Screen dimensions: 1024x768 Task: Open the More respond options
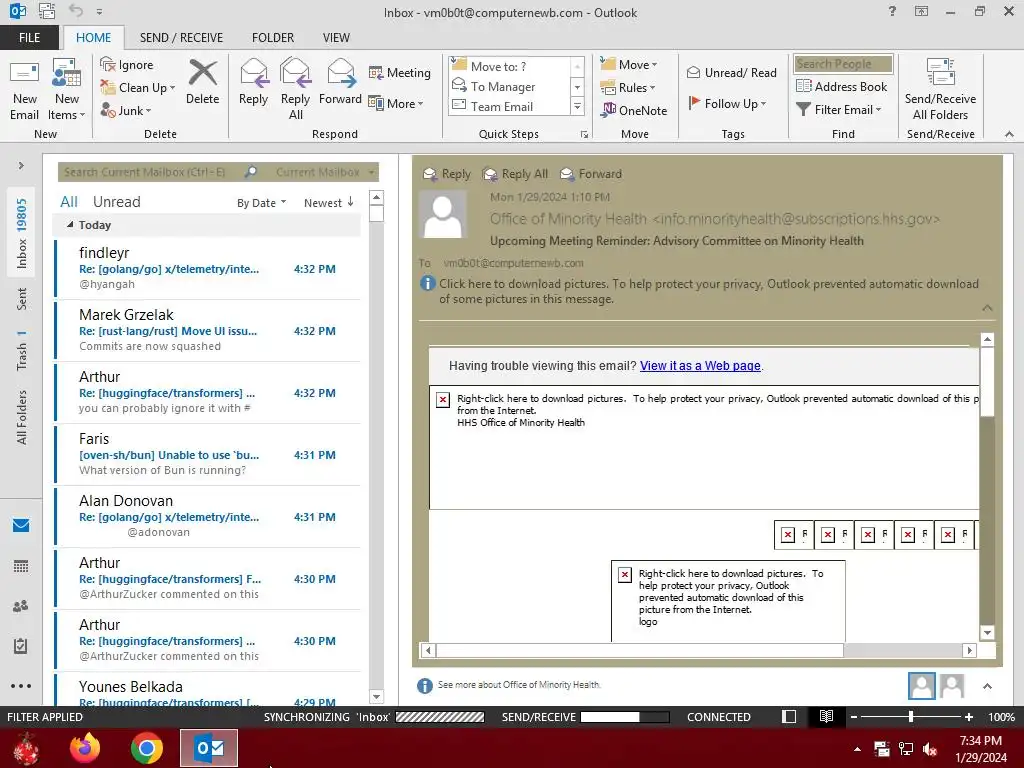click(396, 103)
